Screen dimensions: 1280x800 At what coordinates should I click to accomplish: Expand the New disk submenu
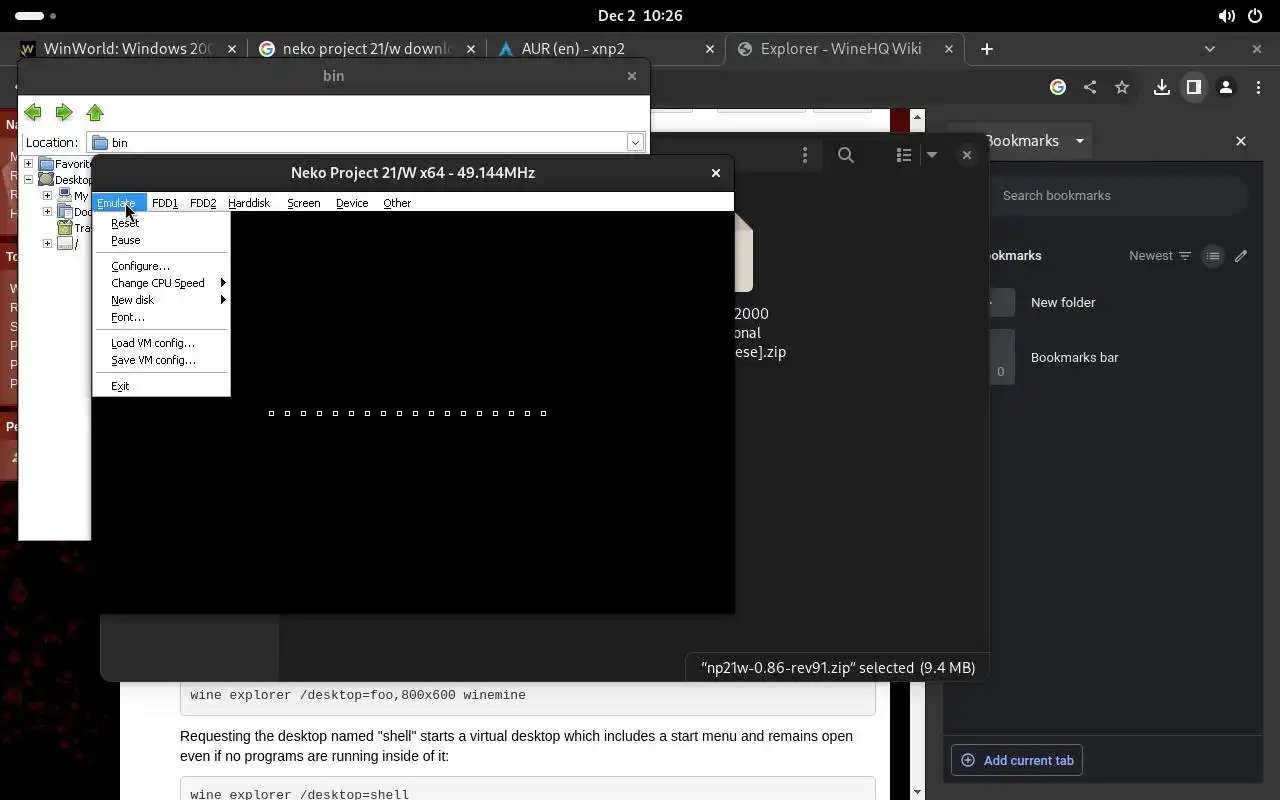[161, 300]
